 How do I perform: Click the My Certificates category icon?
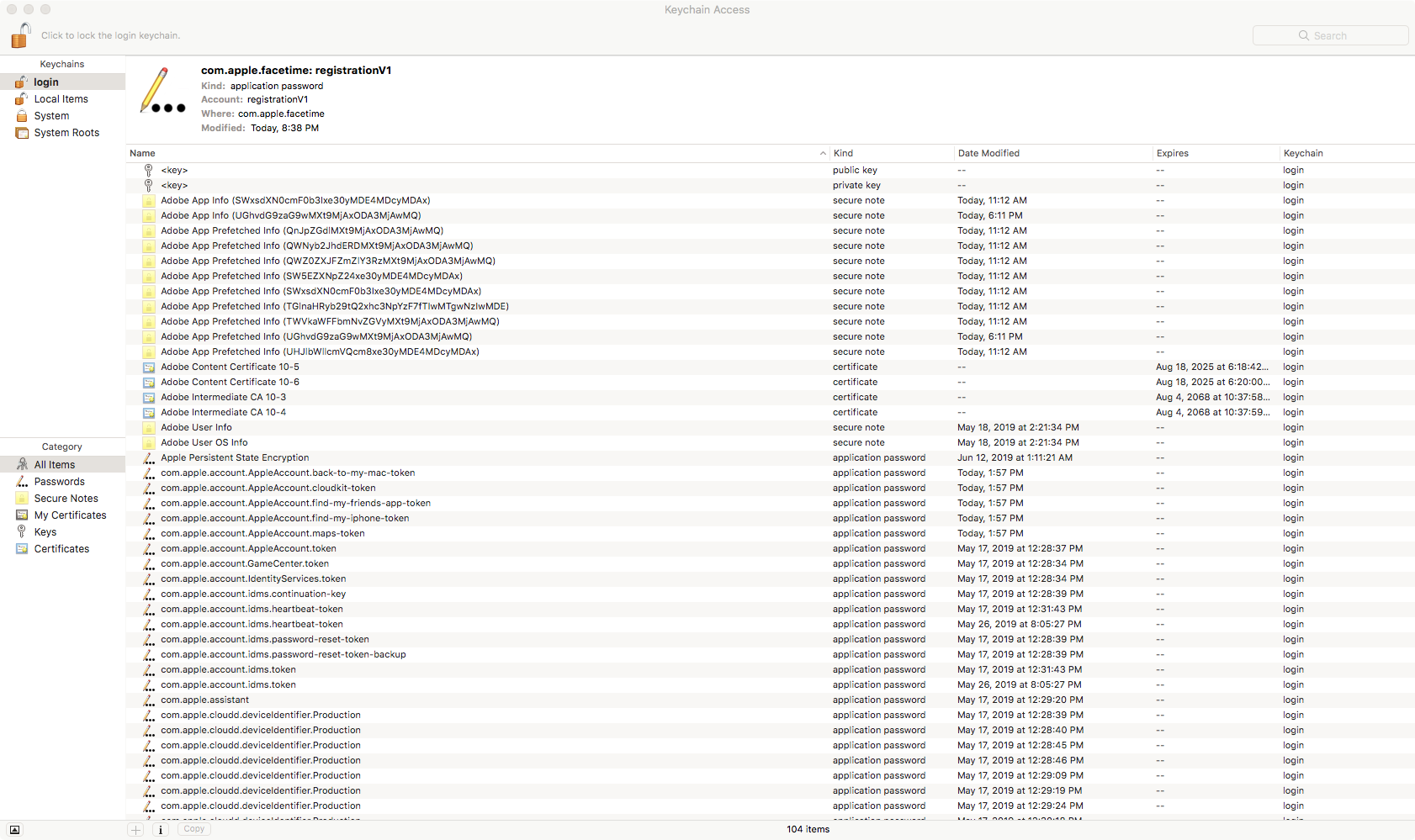[20, 515]
